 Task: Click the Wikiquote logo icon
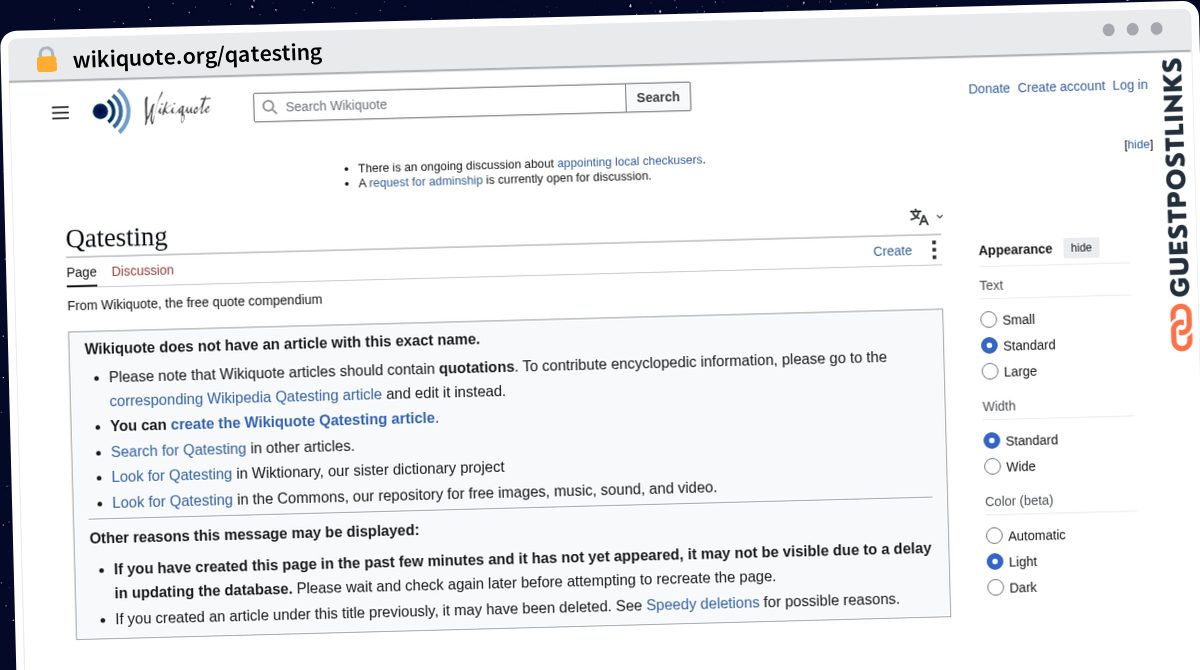(x=111, y=111)
